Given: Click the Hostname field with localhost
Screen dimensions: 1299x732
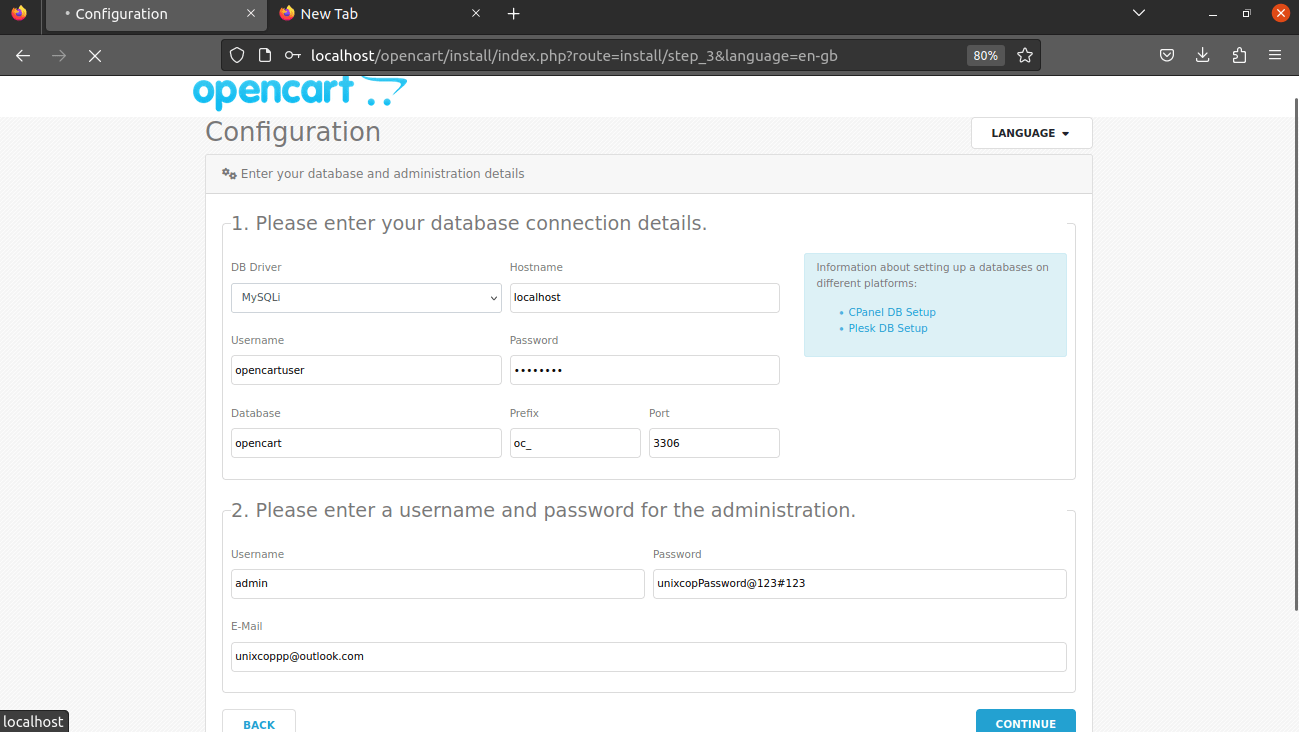Looking at the screenshot, I should coord(644,298).
